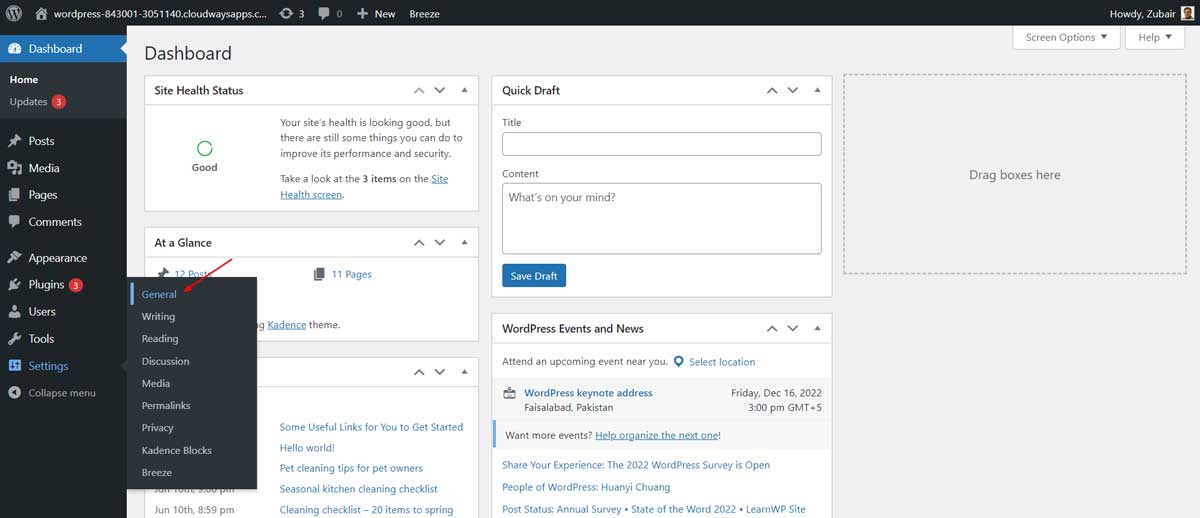Open the 11 Pages link

click(x=351, y=274)
